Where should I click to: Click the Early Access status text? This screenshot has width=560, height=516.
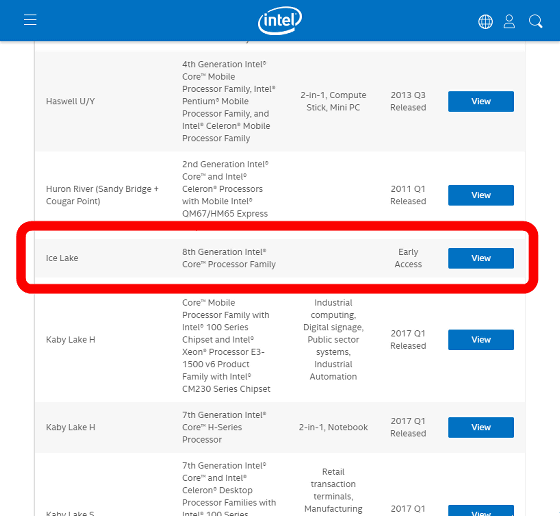[408, 258]
